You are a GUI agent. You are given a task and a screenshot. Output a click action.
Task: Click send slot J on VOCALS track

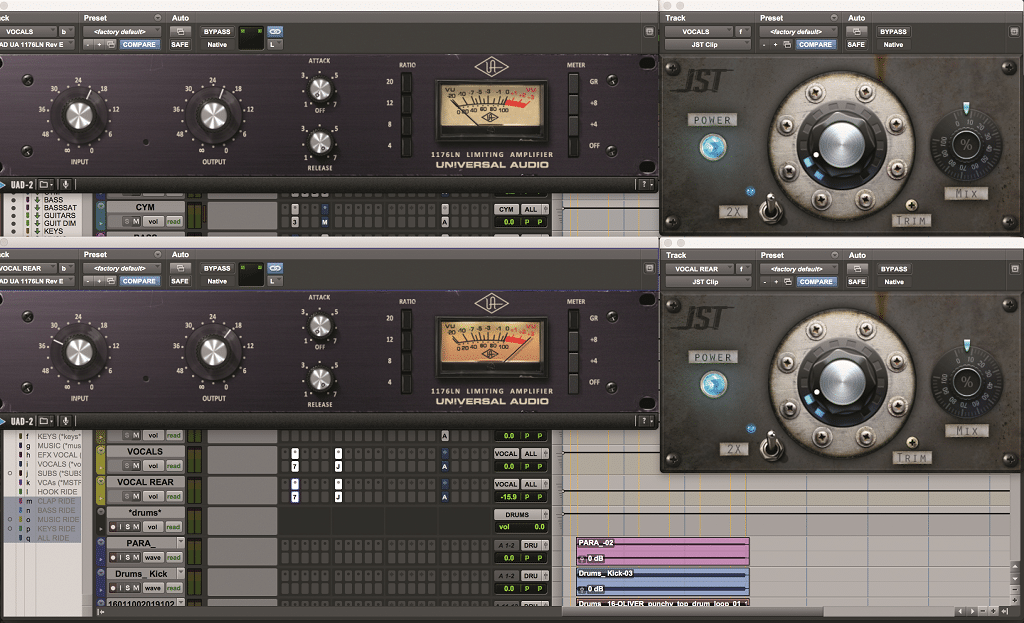pos(338,466)
